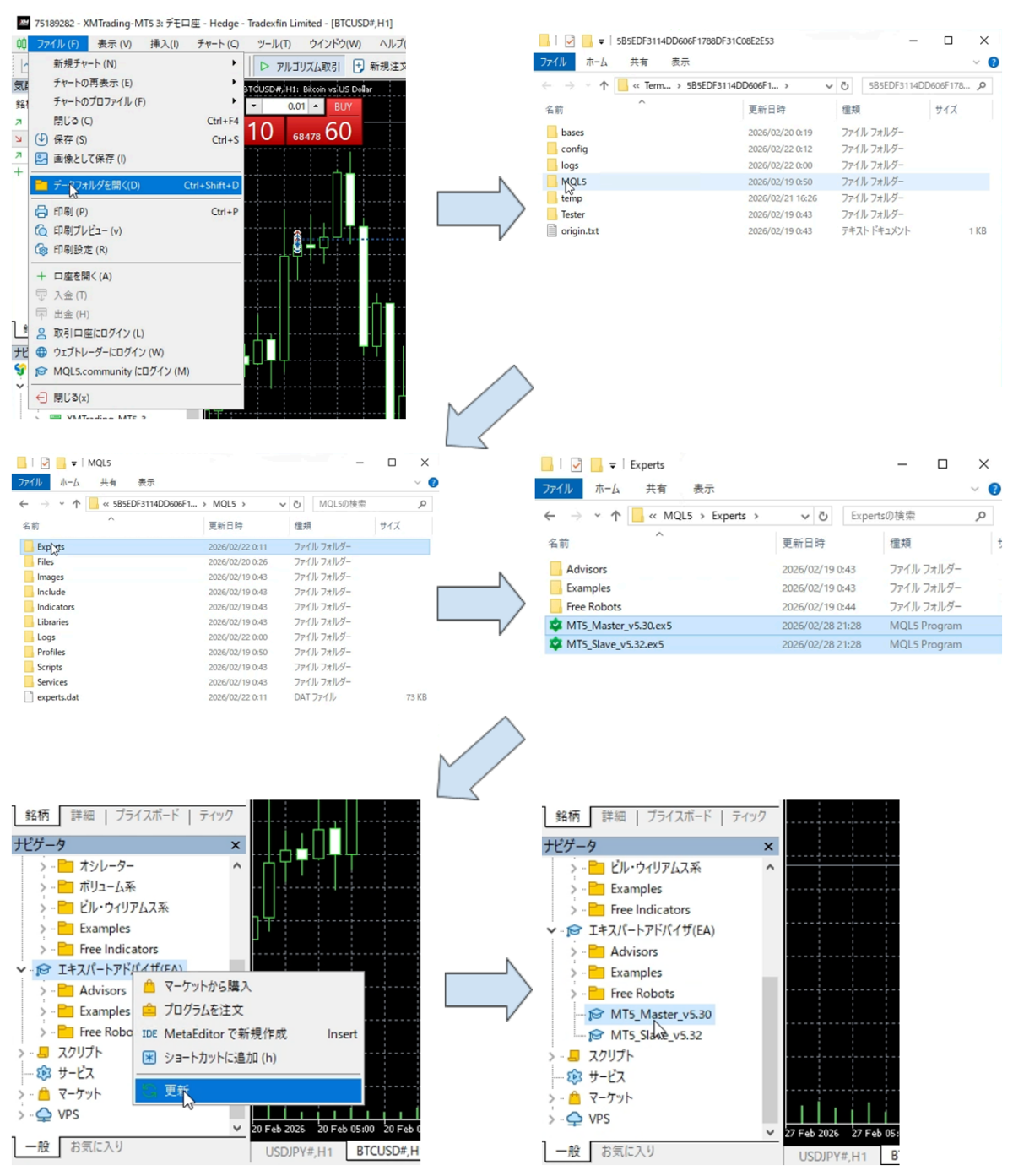This screenshot has height=1176, width=1013.
Task: Click the 0.01 lot size field
Action: tap(285, 106)
